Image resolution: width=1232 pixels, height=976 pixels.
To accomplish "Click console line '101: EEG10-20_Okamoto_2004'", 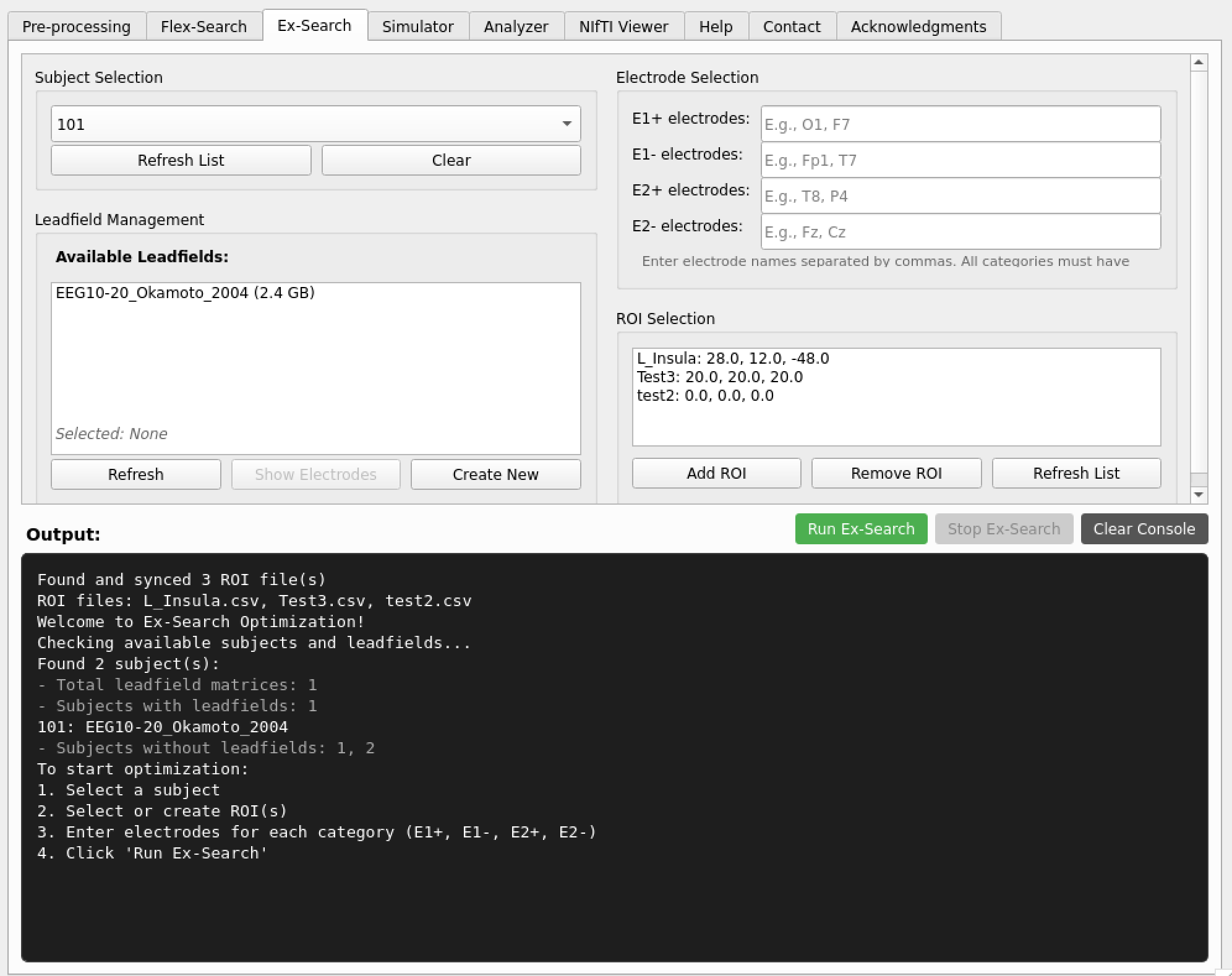I will pyautogui.click(x=163, y=727).
